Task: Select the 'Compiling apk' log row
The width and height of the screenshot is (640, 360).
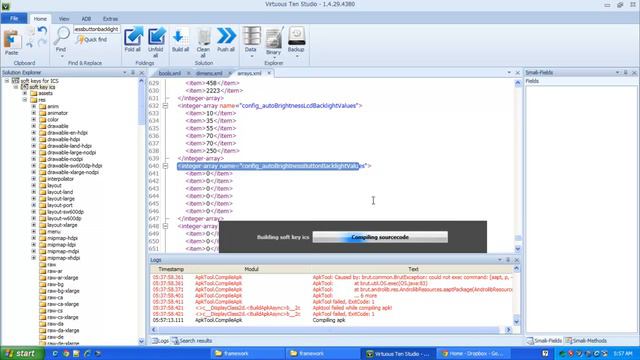Action: click(x=332, y=320)
